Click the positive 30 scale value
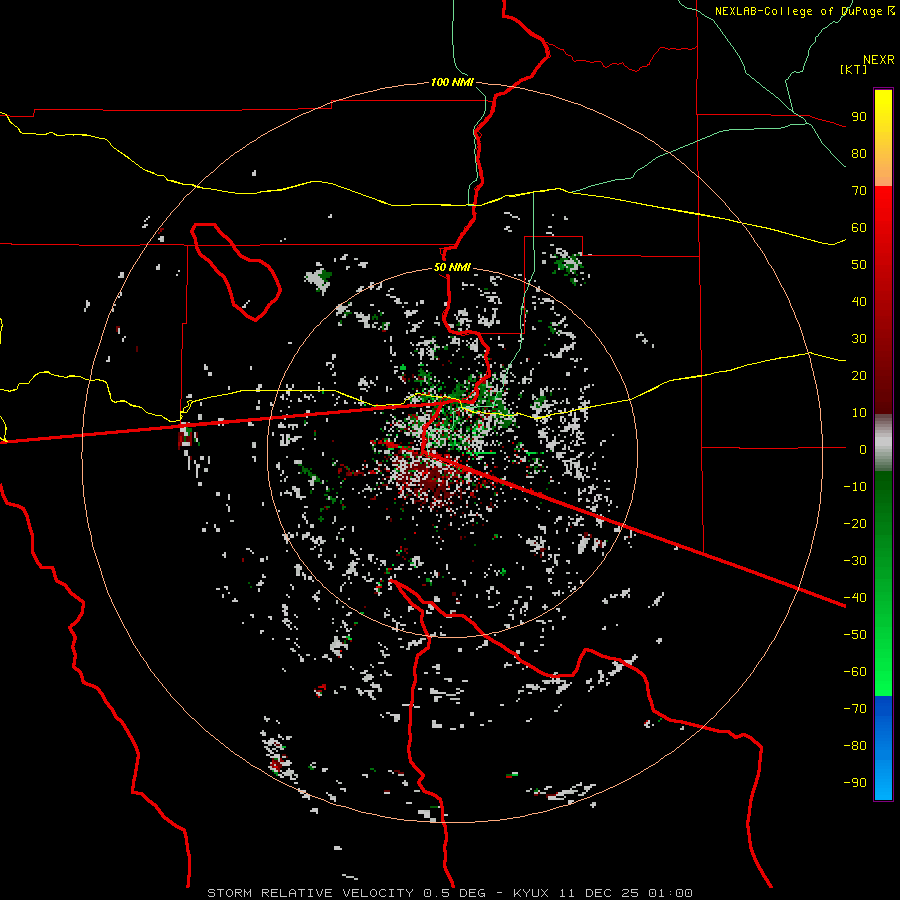The width and height of the screenshot is (900, 900). (859, 339)
